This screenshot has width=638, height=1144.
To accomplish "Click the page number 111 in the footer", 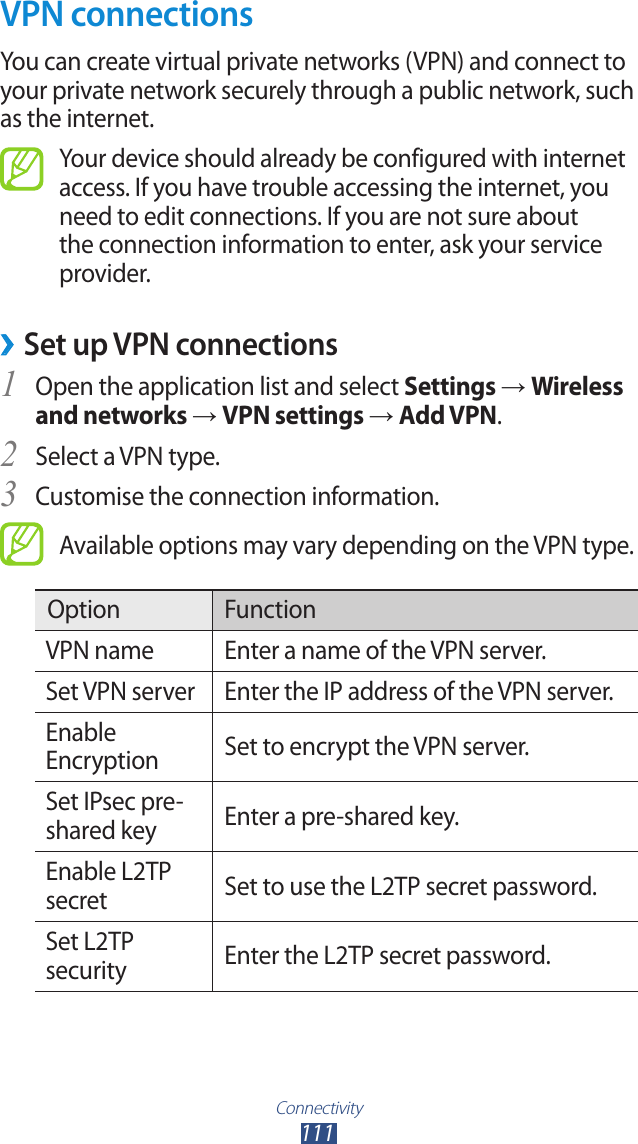I will [318, 1133].
